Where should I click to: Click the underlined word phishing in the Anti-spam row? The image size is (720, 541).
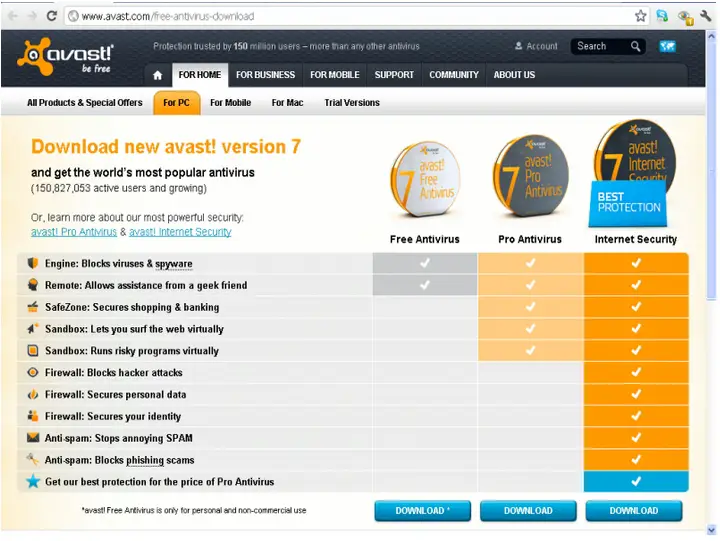coord(145,460)
